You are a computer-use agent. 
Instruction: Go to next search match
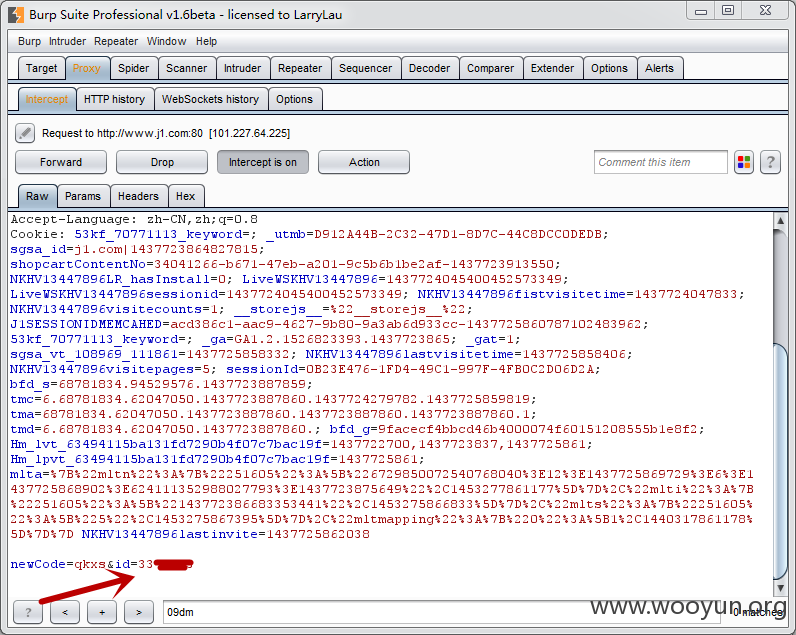click(x=139, y=612)
